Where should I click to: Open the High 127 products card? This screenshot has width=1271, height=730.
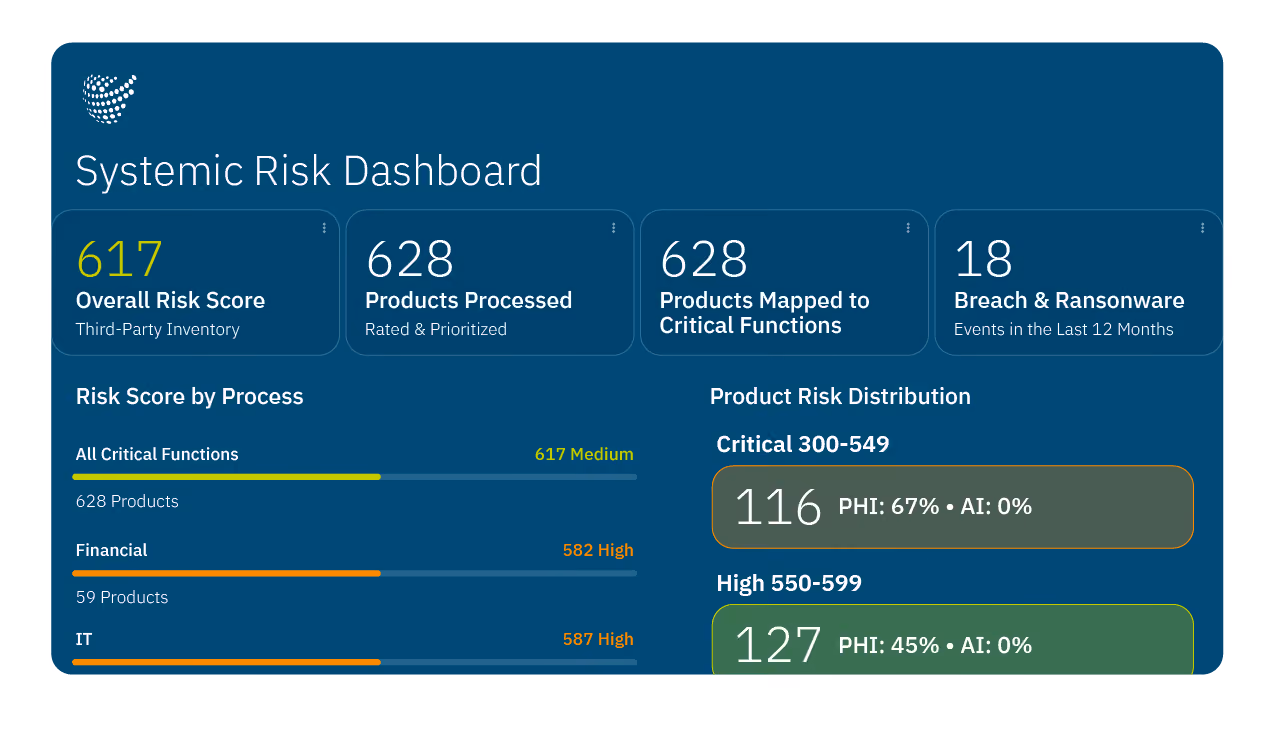952,640
